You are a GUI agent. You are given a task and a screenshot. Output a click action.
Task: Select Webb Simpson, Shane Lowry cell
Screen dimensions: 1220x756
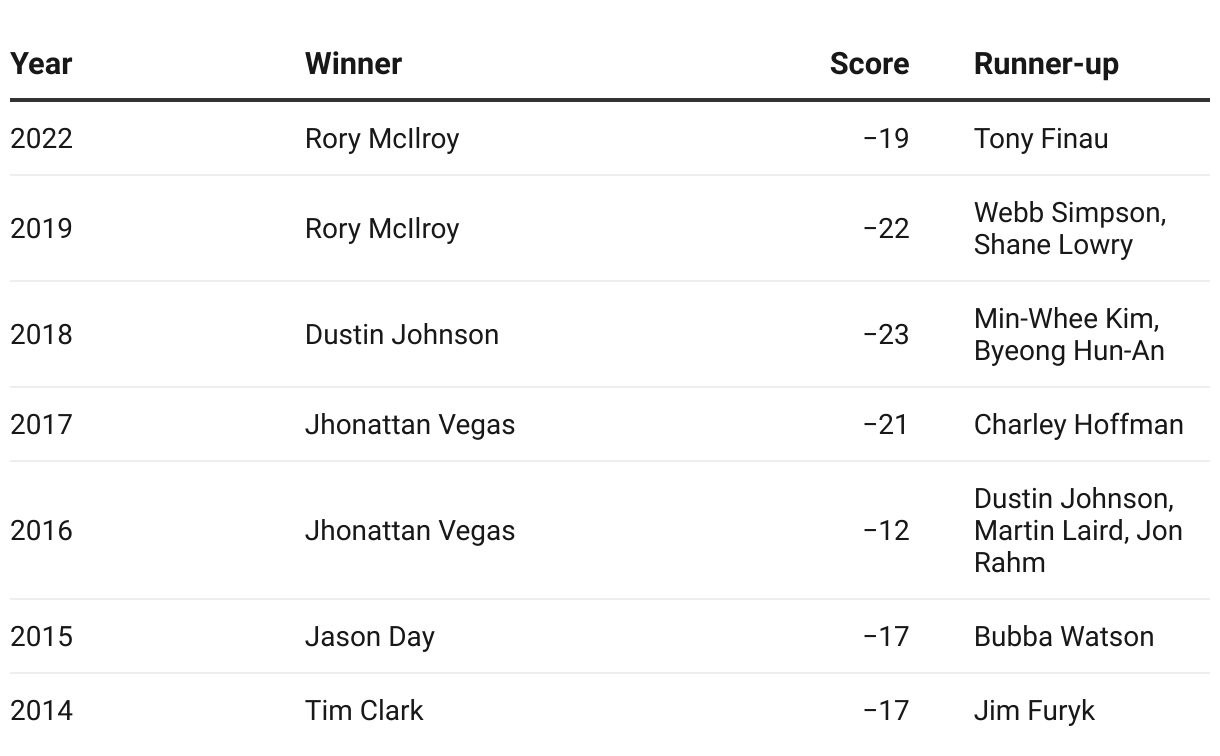click(x=1070, y=228)
